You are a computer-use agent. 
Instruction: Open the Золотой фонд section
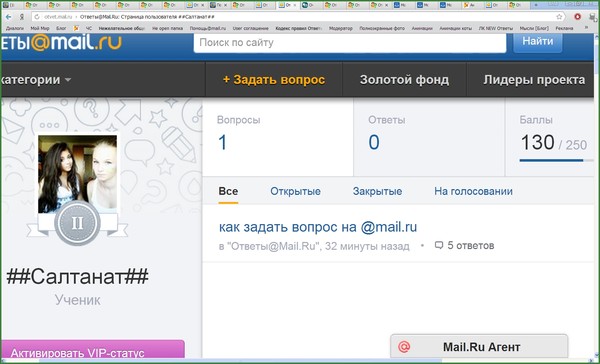[404, 80]
